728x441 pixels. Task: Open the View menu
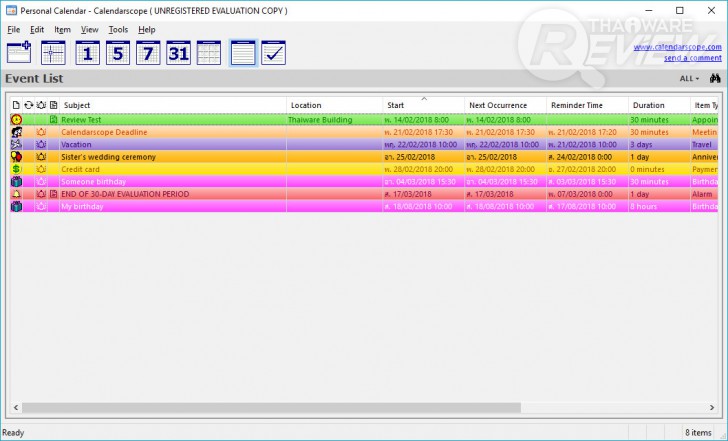pyautogui.click(x=90, y=29)
